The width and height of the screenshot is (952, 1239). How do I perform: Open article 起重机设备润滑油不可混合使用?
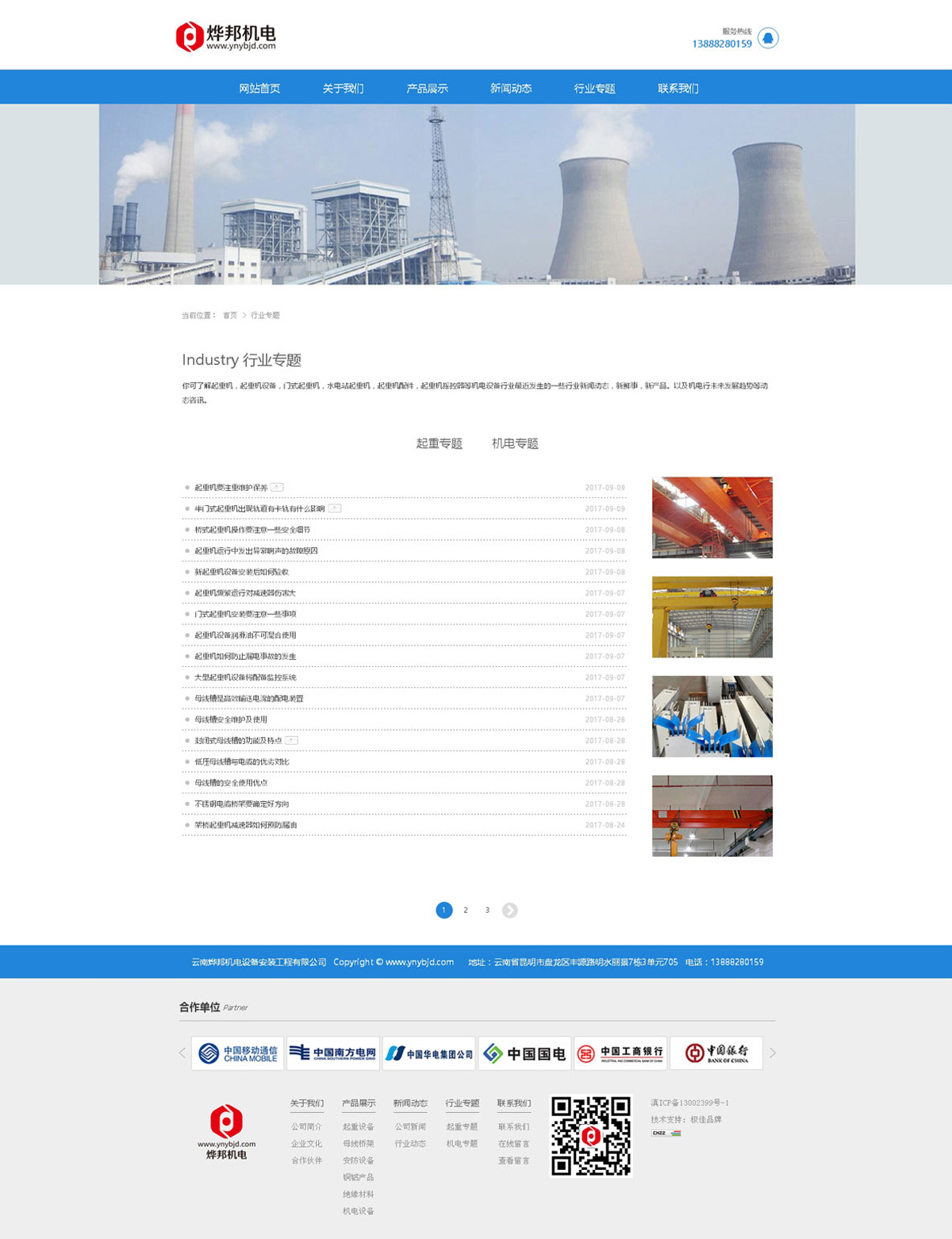[245, 635]
